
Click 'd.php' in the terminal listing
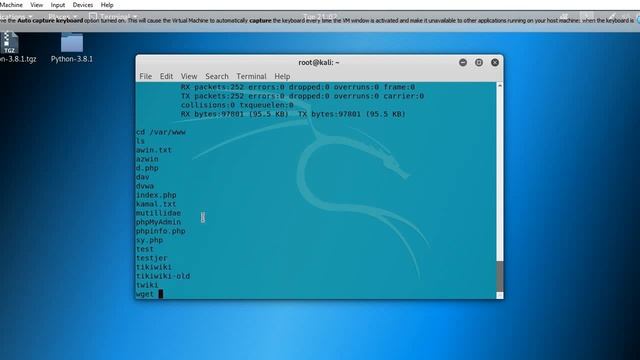click(147, 168)
